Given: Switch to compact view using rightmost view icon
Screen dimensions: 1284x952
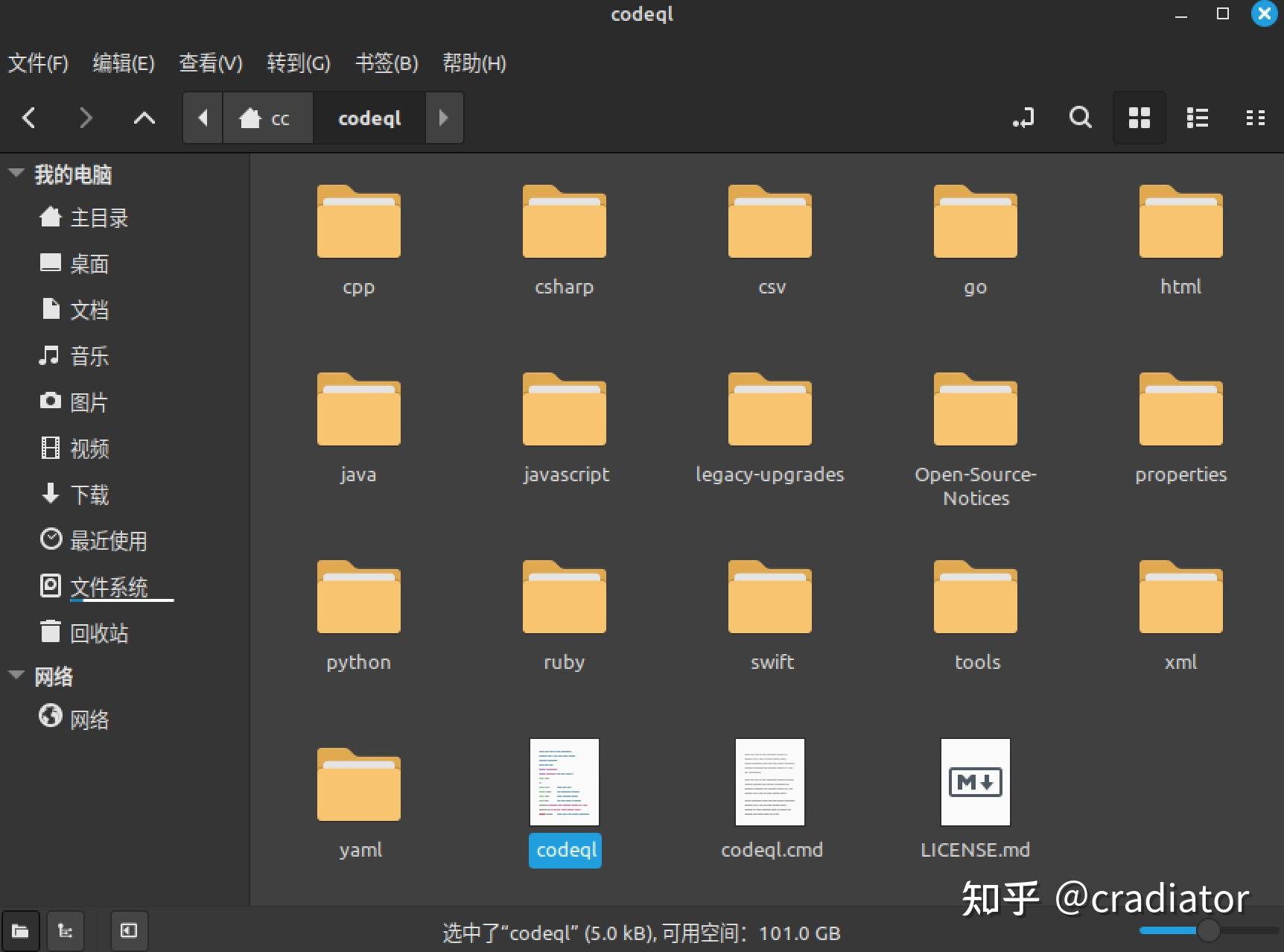Looking at the screenshot, I should [x=1256, y=117].
